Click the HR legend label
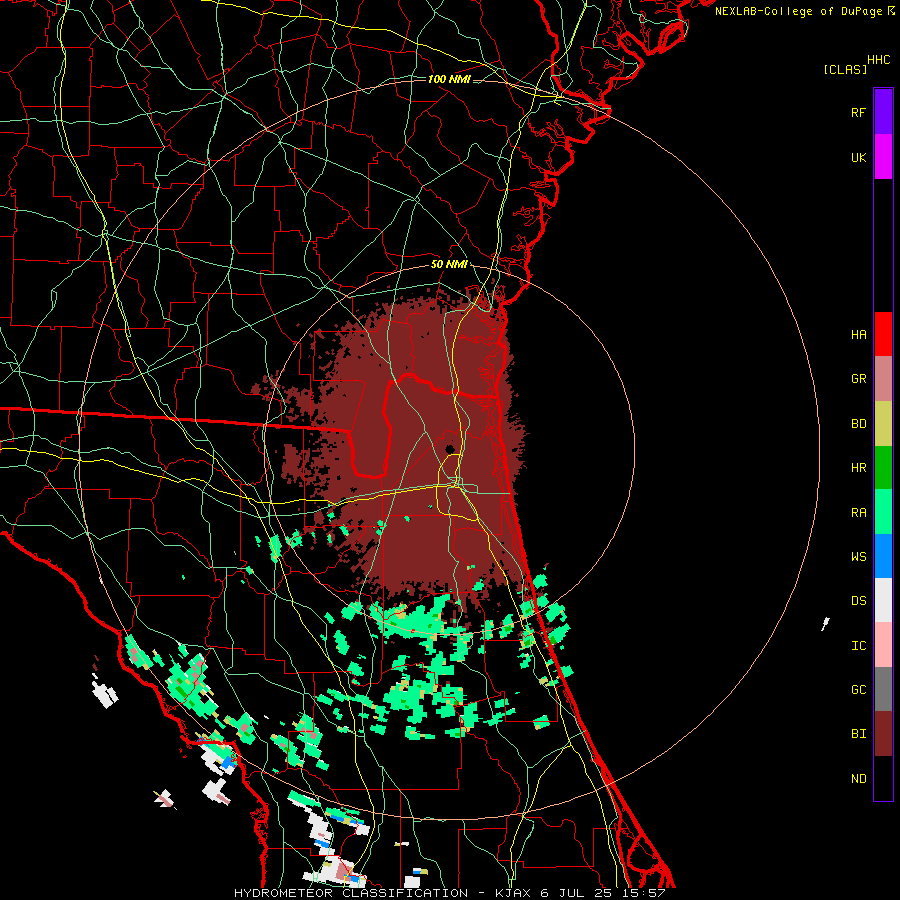 coord(858,467)
